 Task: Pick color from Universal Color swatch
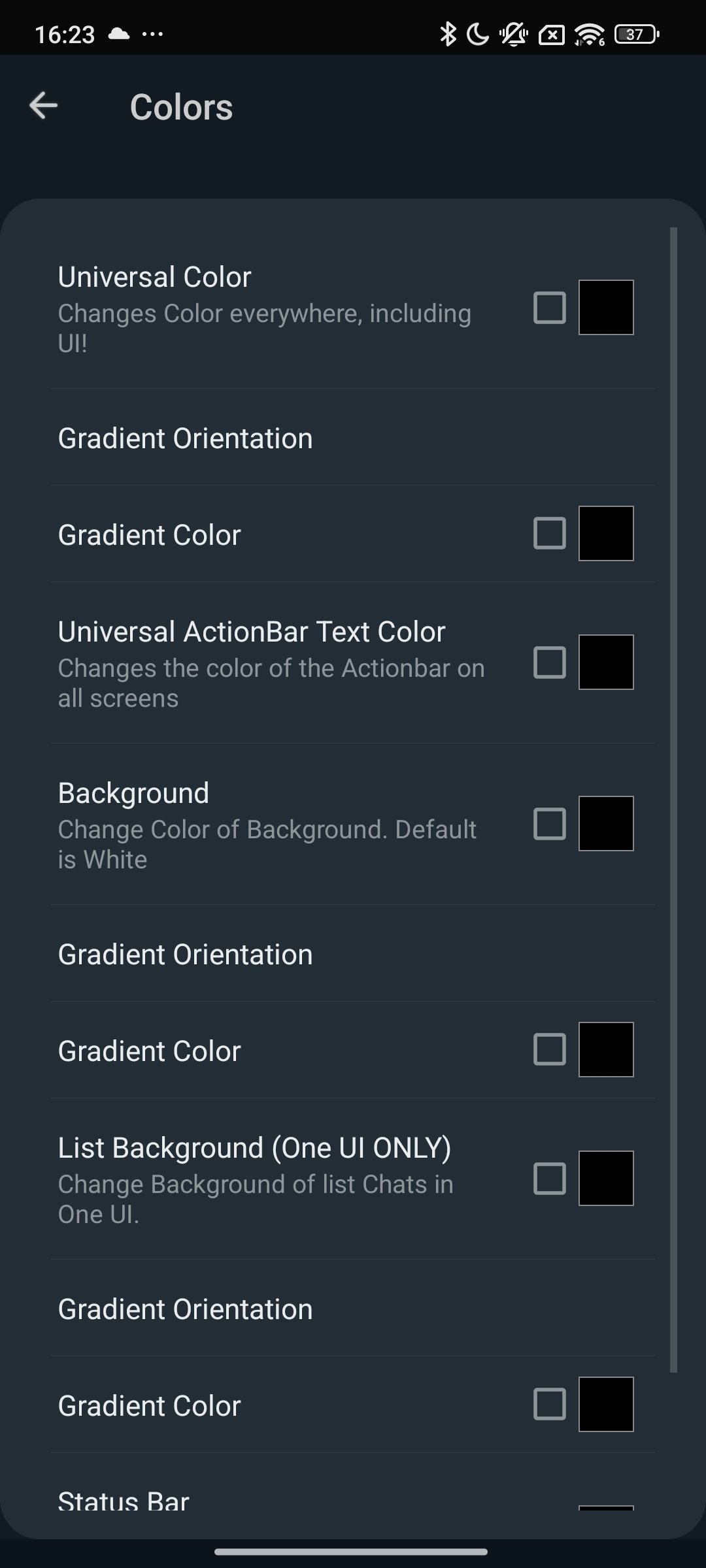point(606,308)
